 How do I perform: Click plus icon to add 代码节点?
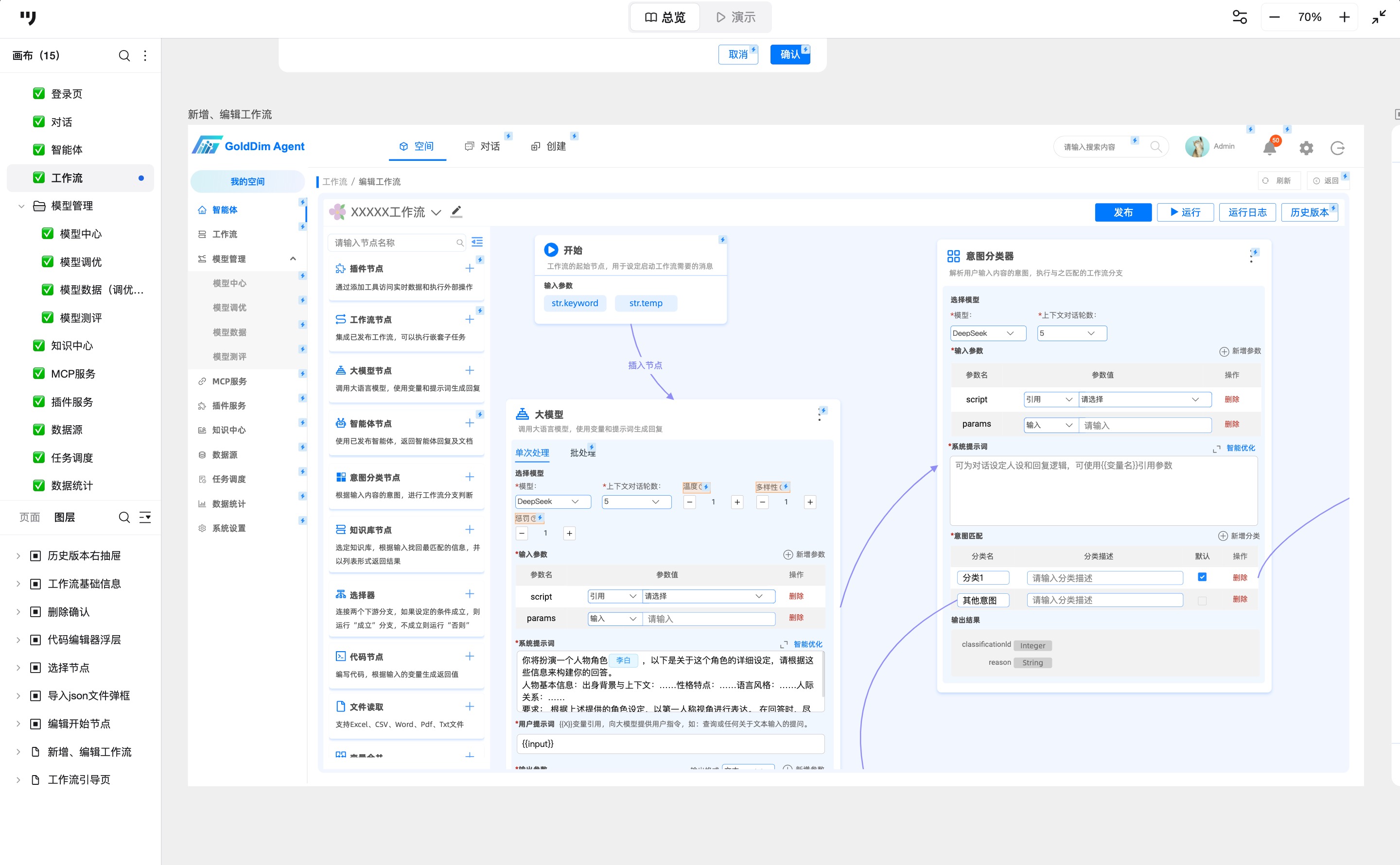pyautogui.click(x=469, y=656)
